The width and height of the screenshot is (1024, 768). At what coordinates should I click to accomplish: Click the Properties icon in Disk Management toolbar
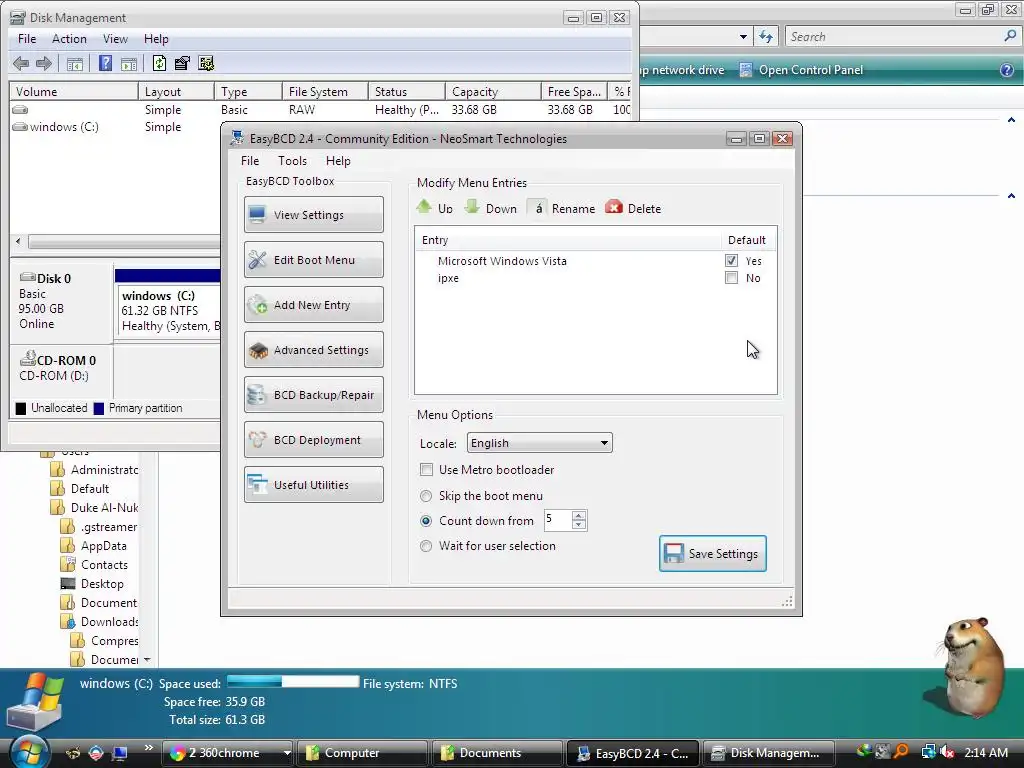click(x=182, y=63)
